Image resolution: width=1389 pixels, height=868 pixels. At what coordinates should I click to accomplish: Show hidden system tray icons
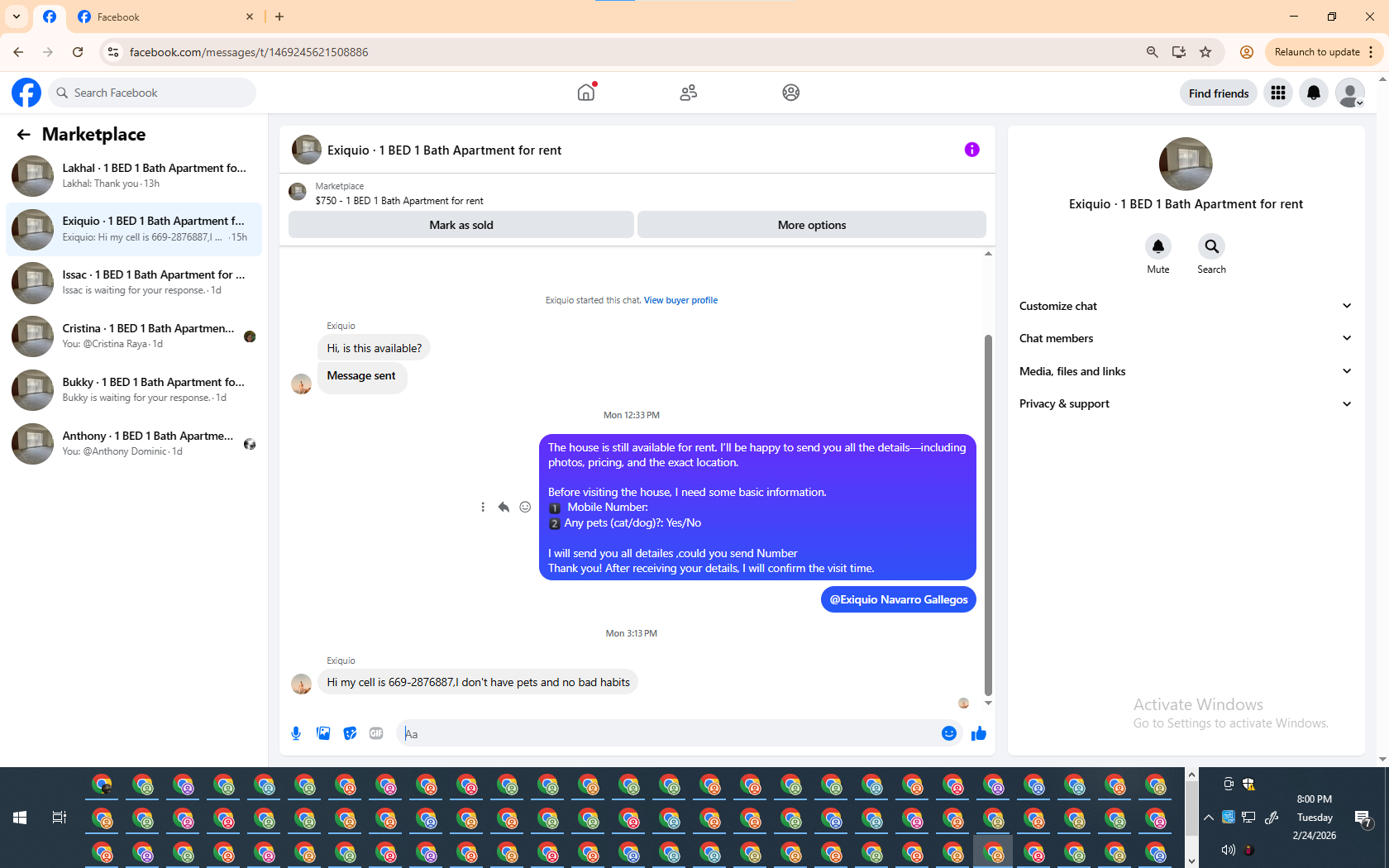(1209, 818)
